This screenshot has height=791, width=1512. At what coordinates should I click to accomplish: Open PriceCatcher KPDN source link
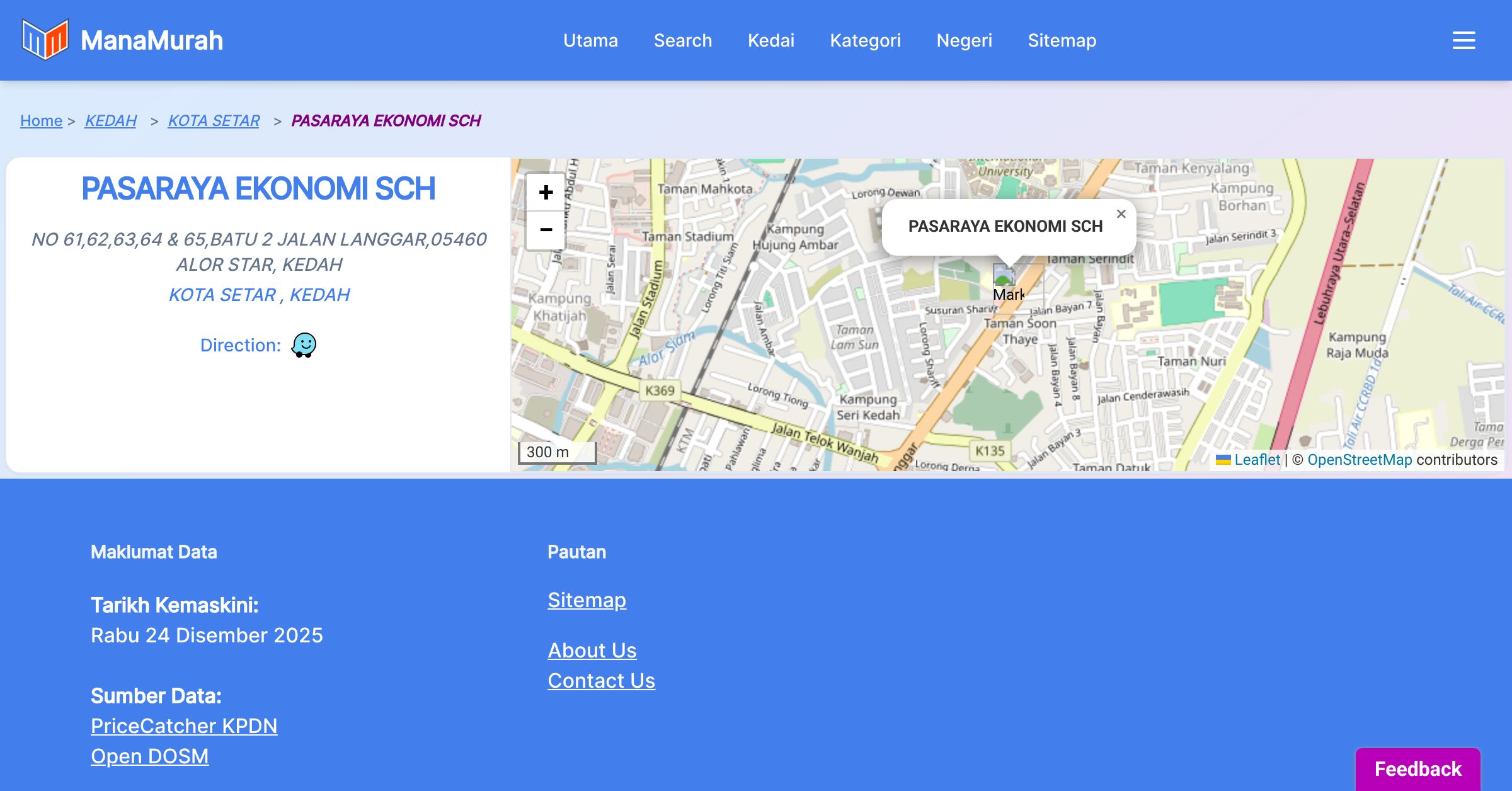pos(184,726)
